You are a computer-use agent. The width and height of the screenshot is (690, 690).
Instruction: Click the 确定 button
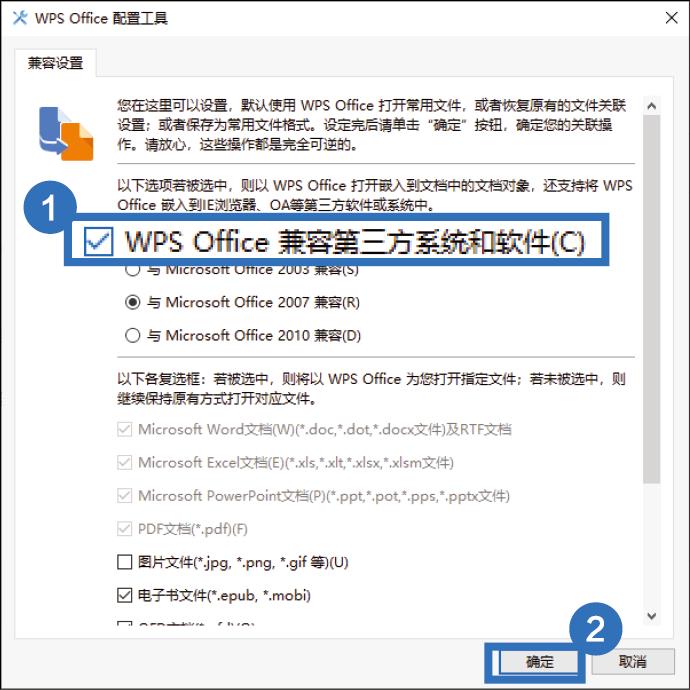click(x=539, y=661)
